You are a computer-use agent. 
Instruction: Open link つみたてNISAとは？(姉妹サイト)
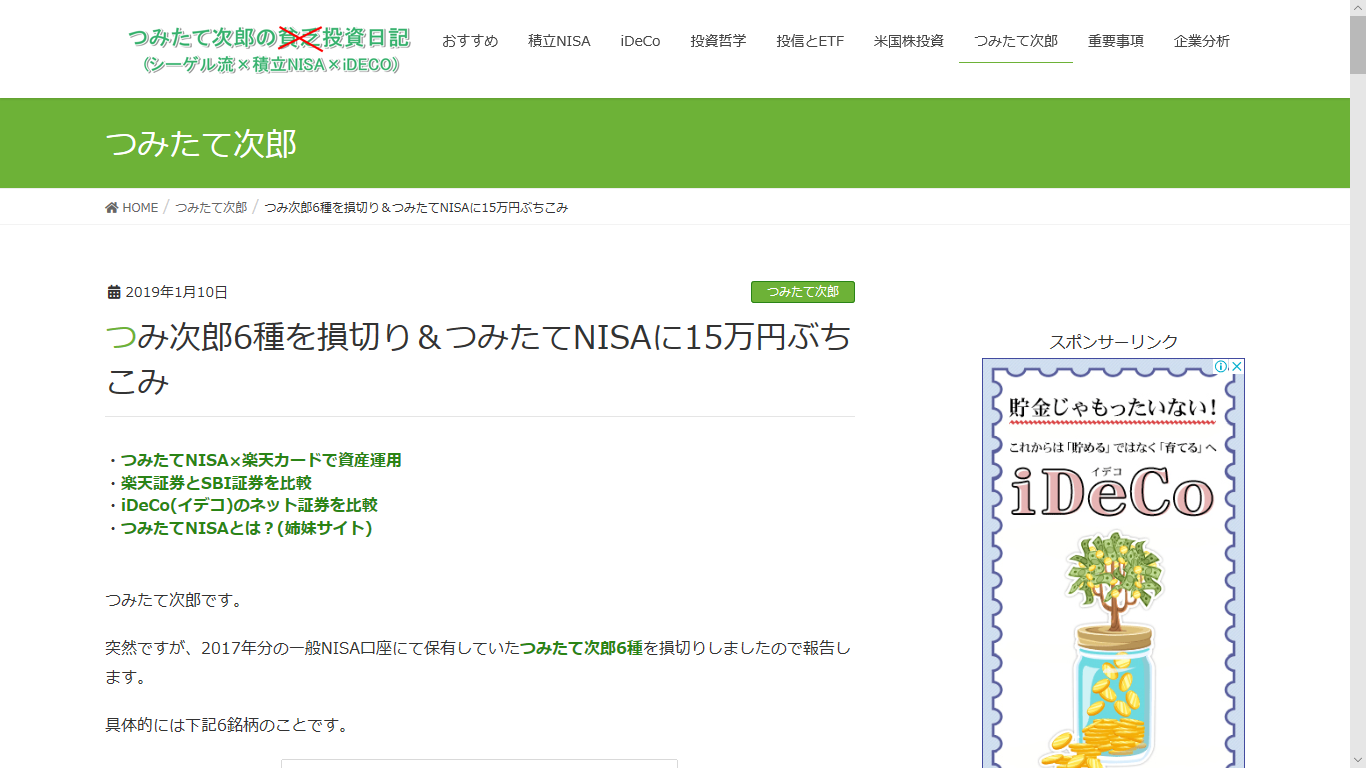click(246, 528)
